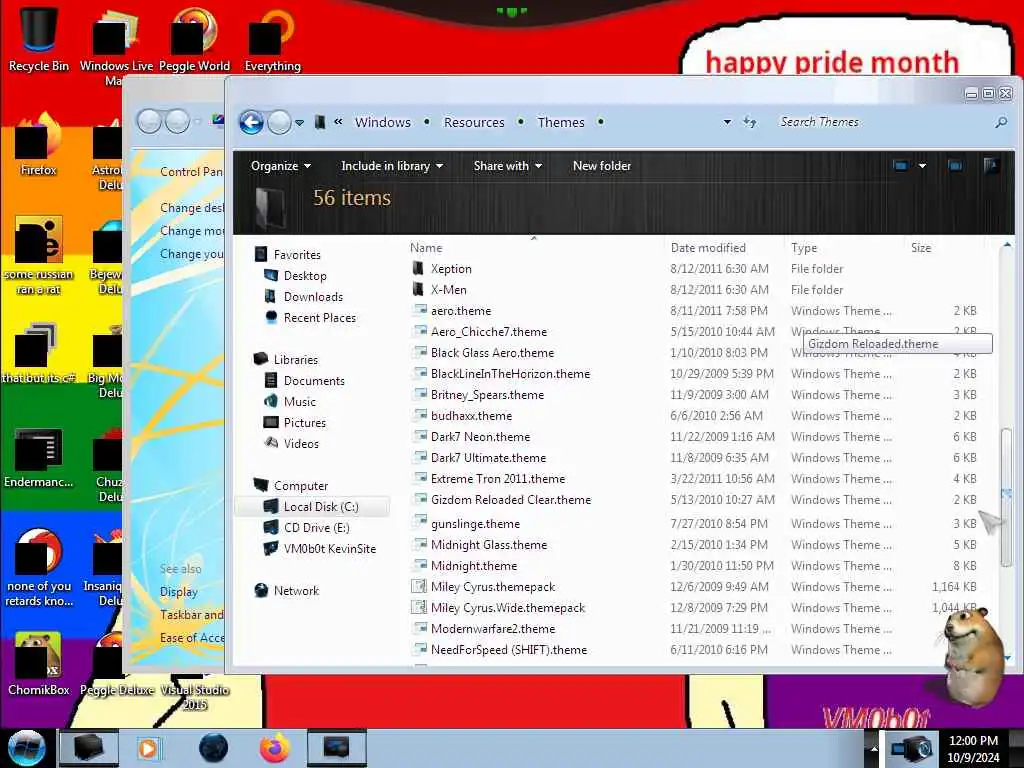Click the Resources breadcrumb in the address bar
This screenshot has height=768, width=1024.
click(474, 122)
